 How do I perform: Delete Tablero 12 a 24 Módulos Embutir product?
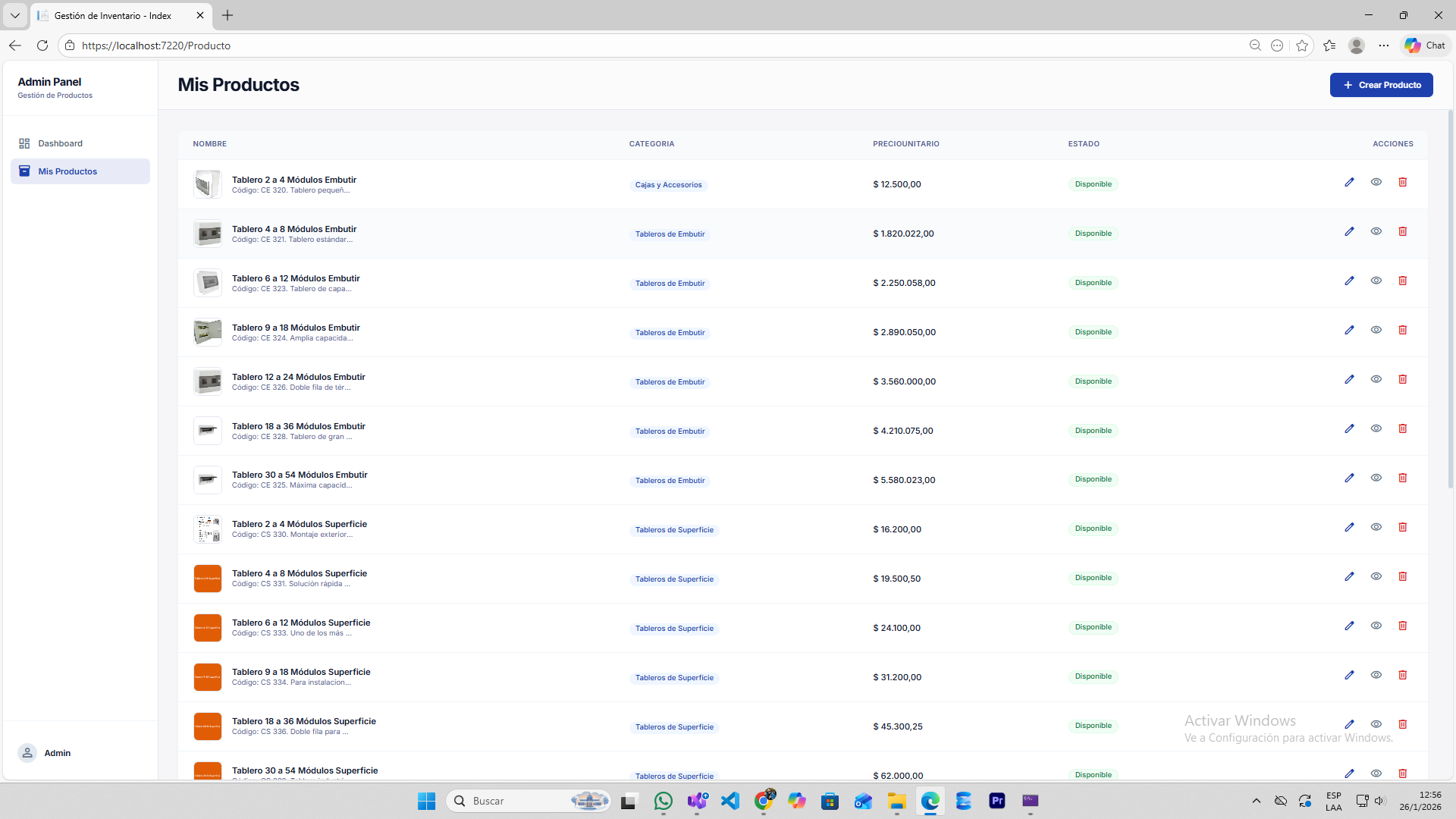pos(1402,379)
